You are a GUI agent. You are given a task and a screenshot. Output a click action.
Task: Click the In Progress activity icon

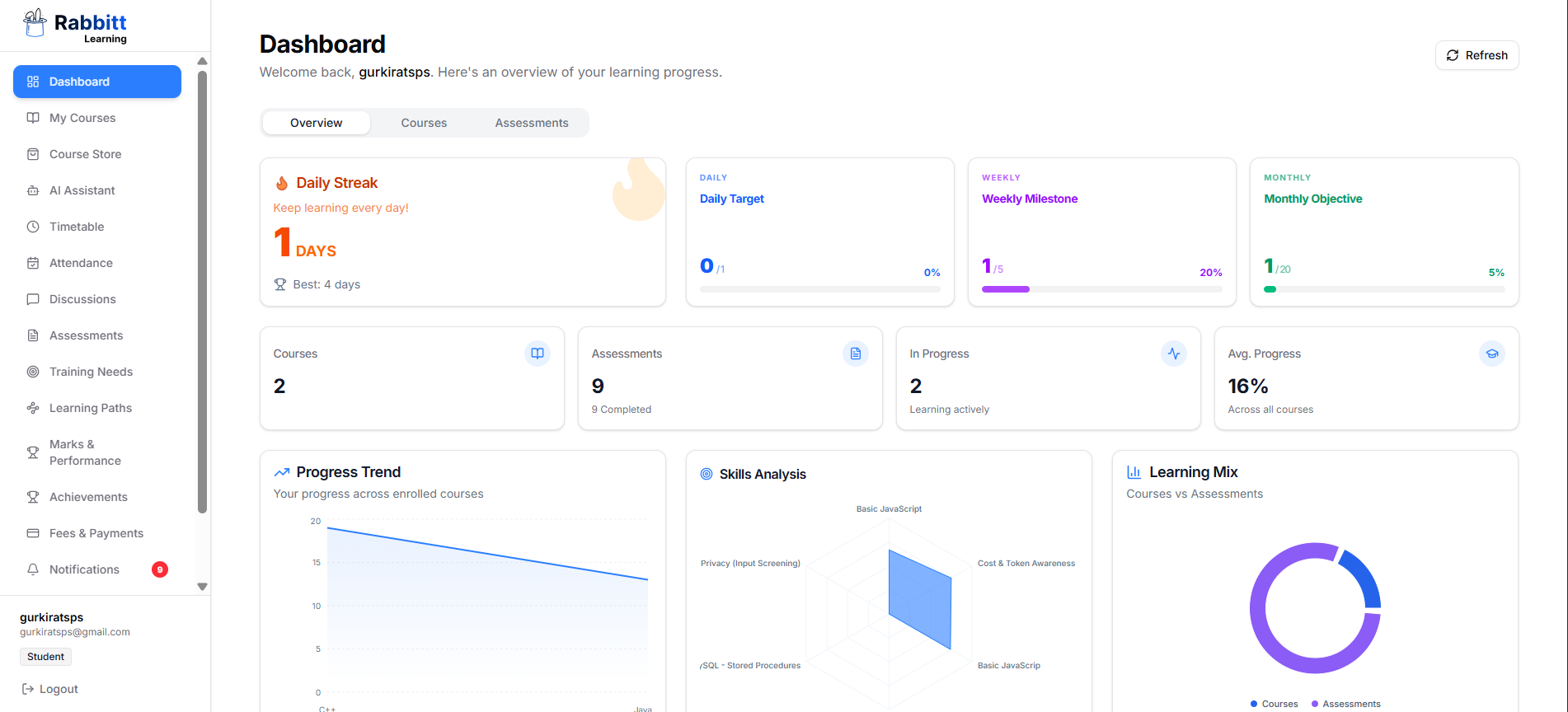pyautogui.click(x=1173, y=354)
